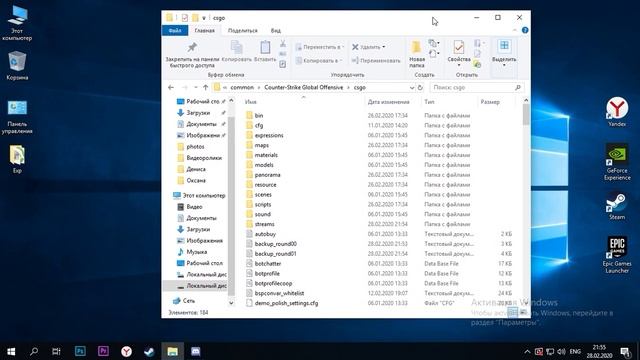Viewport: 640px width, 360px height.
Task: Open the Файл tab
Action: (x=175, y=31)
